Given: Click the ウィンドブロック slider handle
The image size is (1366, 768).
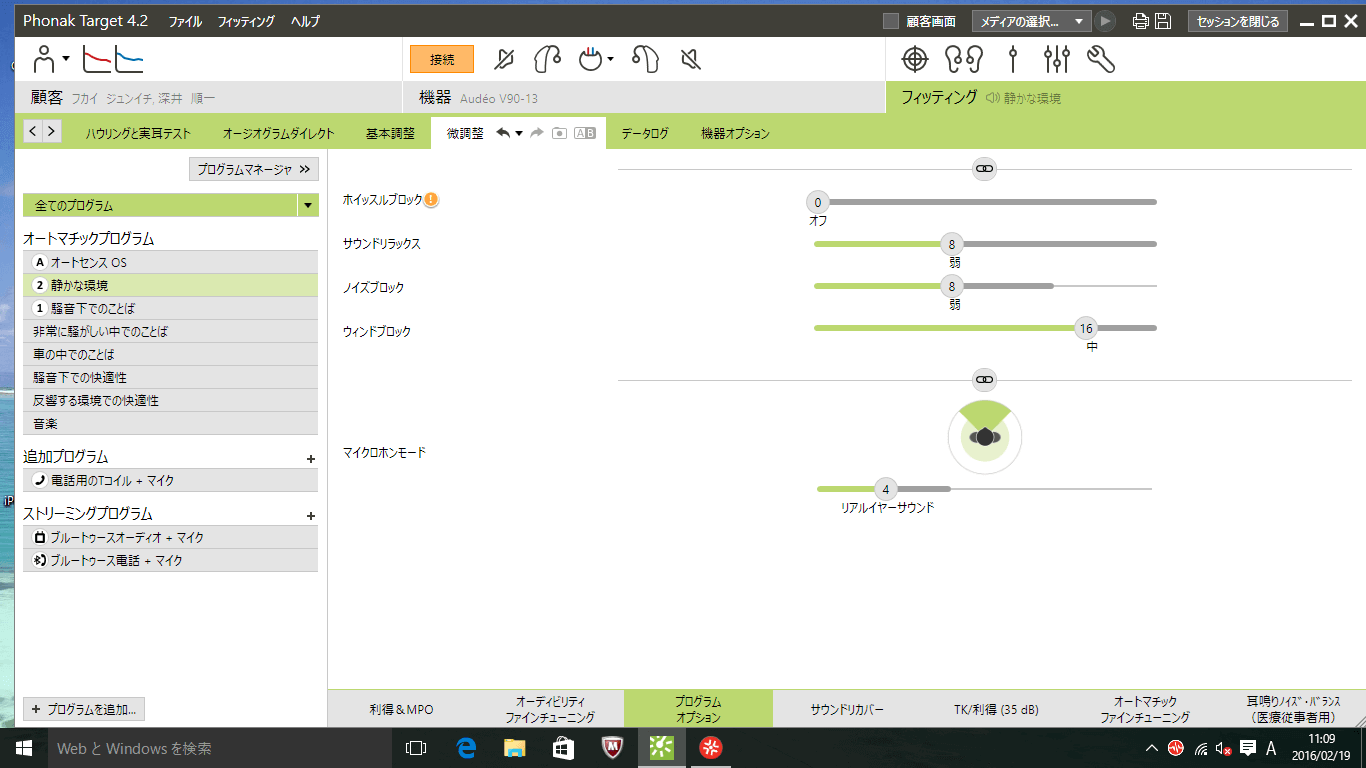Looking at the screenshot, I should click(1086, 328).
